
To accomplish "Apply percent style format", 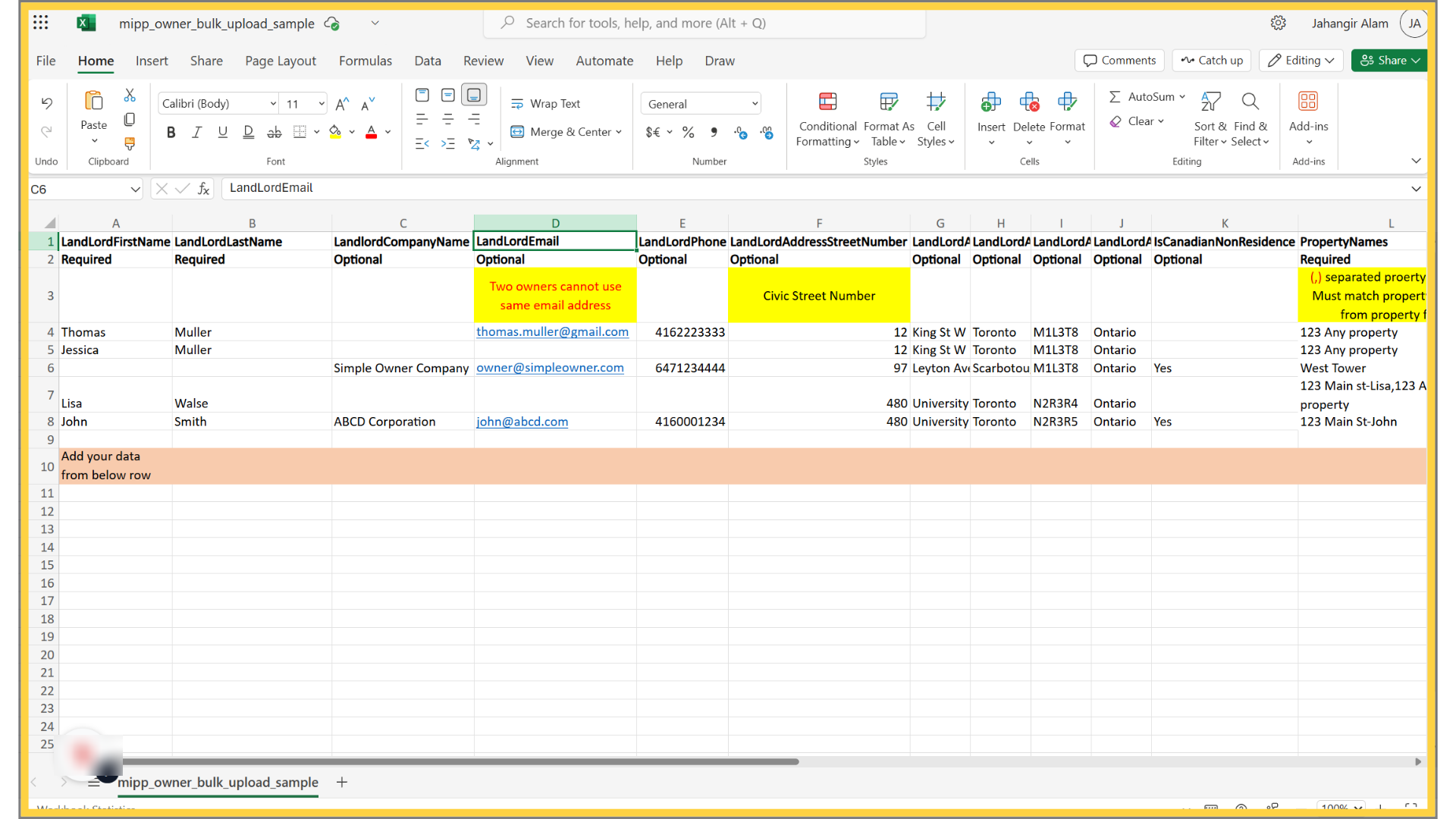I will tap(689, 132).
